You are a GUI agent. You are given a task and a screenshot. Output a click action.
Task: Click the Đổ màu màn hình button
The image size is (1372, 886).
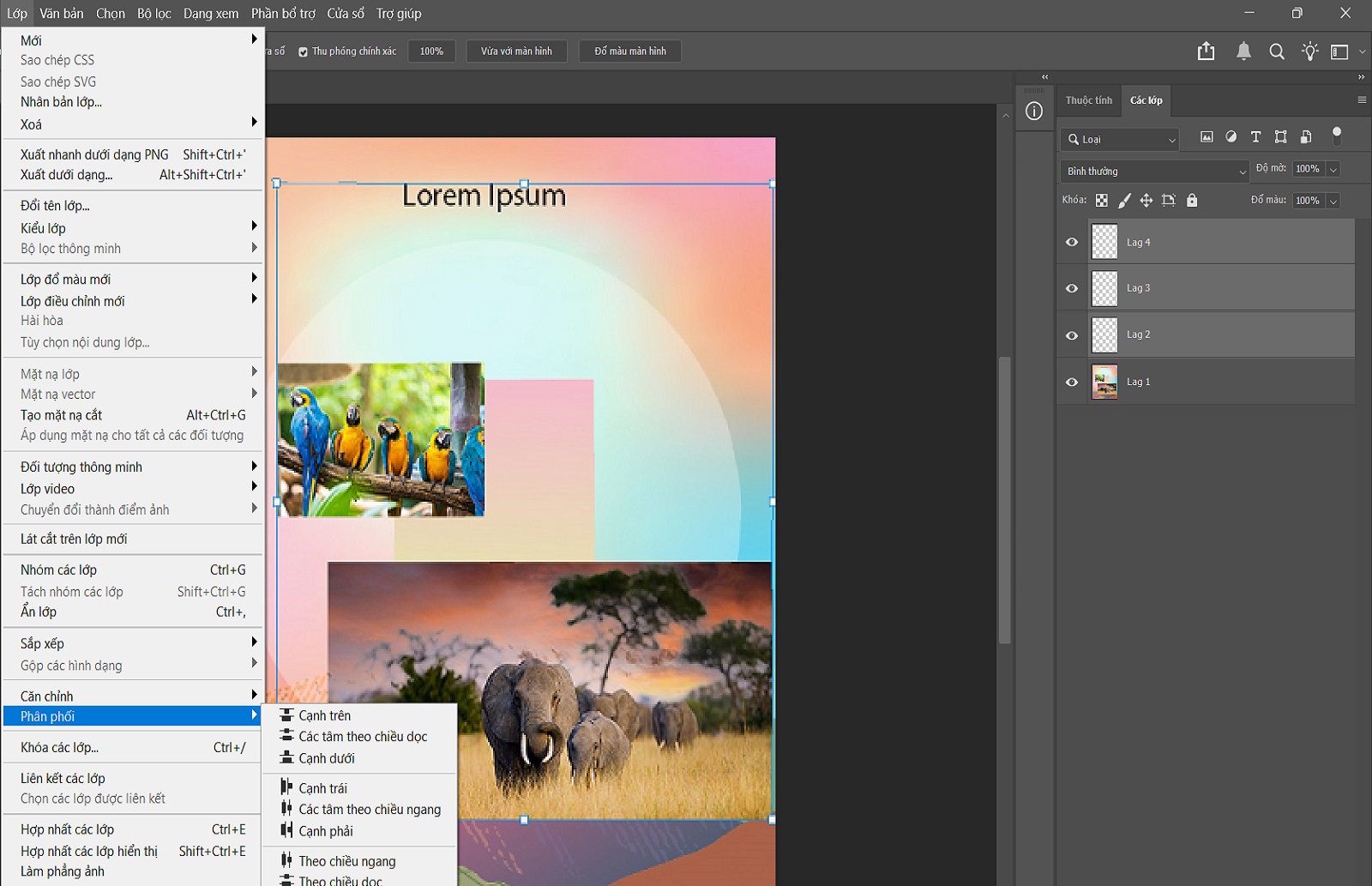pos(630,51)
